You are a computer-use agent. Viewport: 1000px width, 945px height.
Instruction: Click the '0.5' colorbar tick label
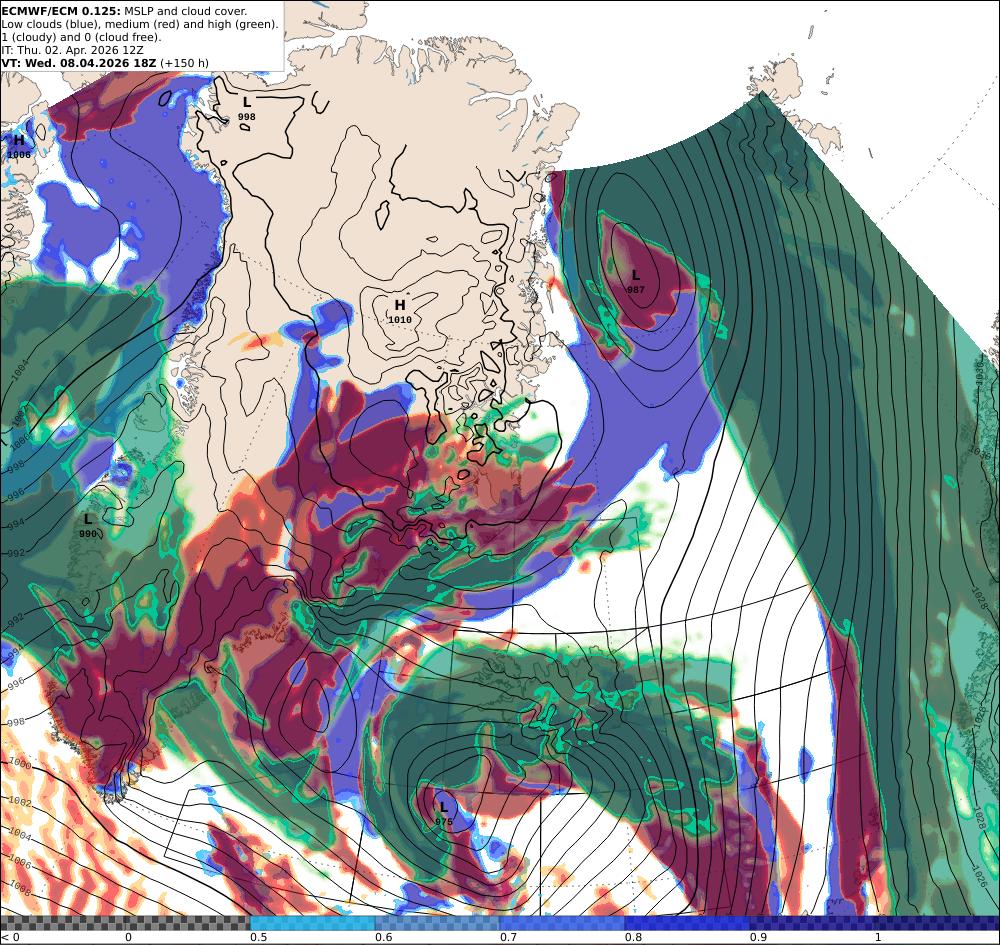[258, 937]
